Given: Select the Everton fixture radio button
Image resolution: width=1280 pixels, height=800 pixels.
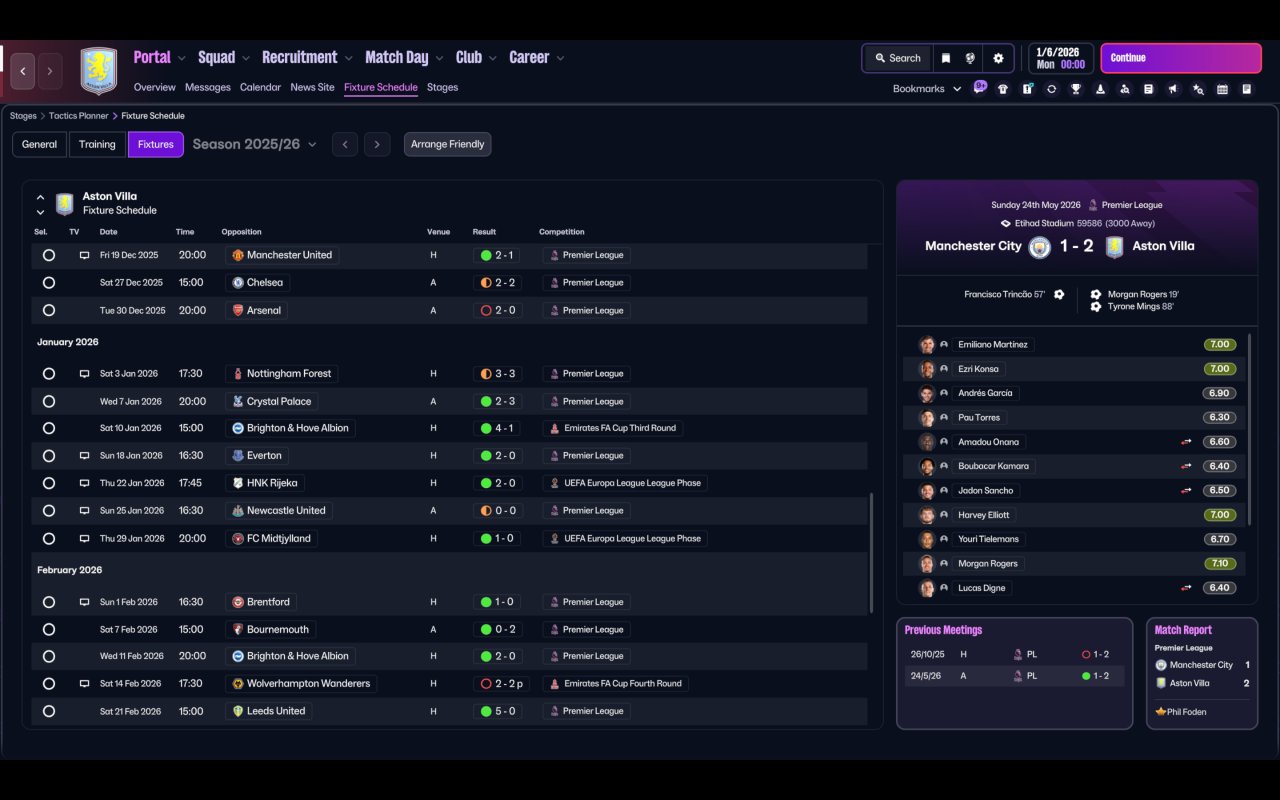Looking at the screenshot, I should pos(48,456).
